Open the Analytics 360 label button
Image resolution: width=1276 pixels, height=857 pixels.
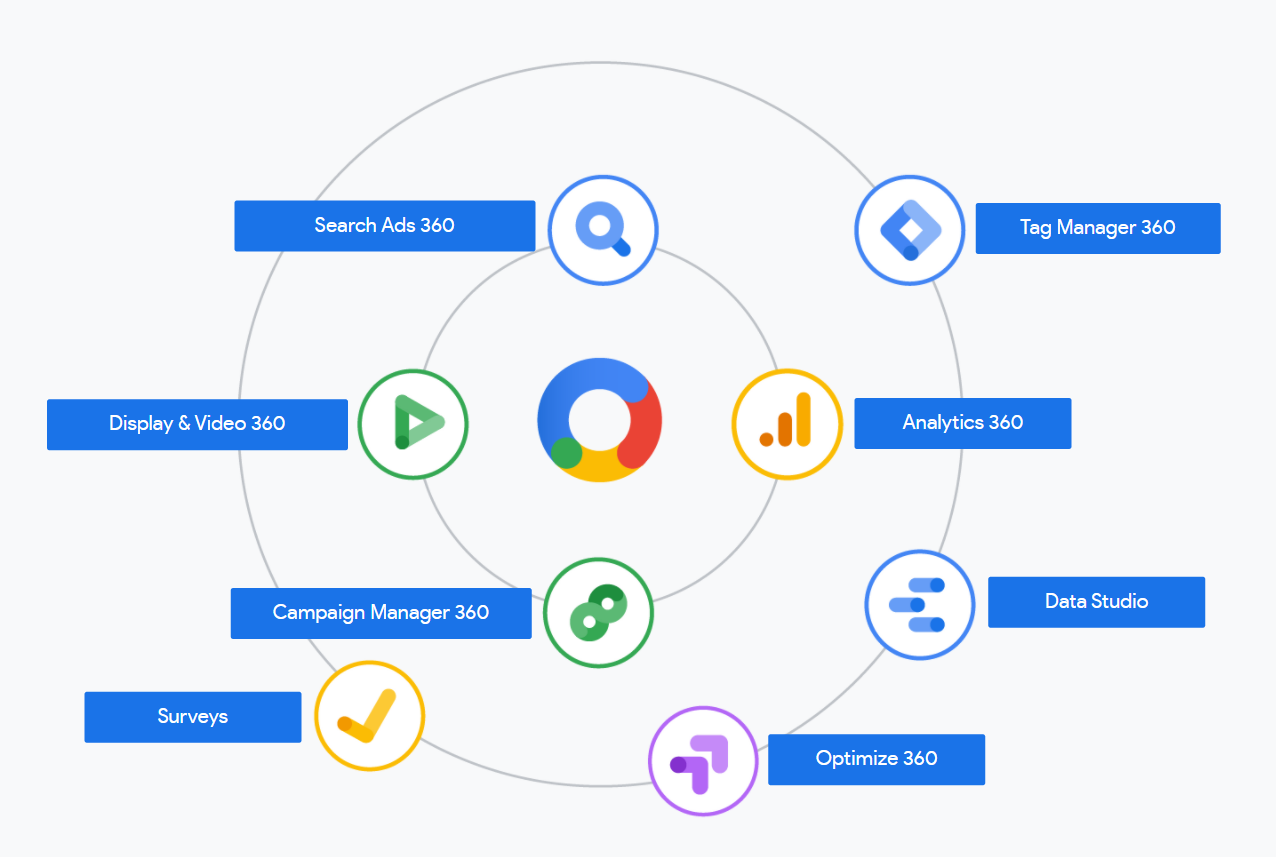click(x=962, y=423)
